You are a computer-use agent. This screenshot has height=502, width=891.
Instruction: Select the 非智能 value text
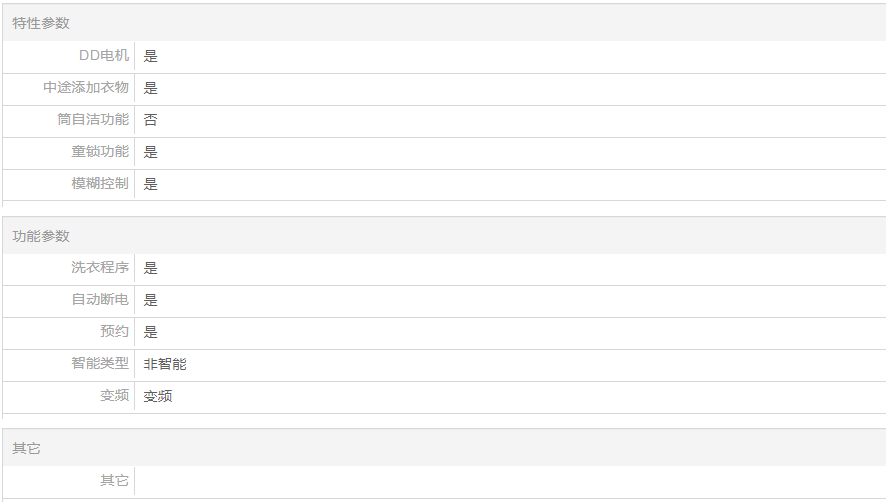click(x=165, y=364)
